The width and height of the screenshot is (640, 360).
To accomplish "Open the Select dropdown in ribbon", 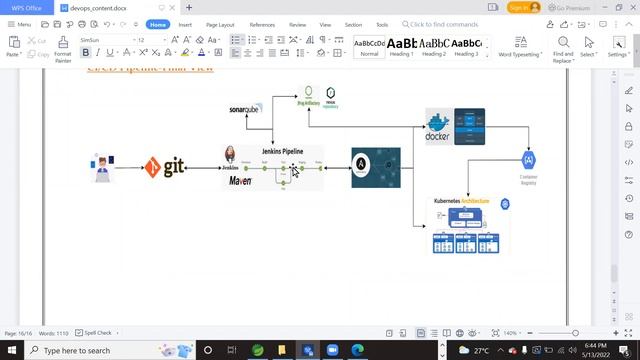I will 589,46.
